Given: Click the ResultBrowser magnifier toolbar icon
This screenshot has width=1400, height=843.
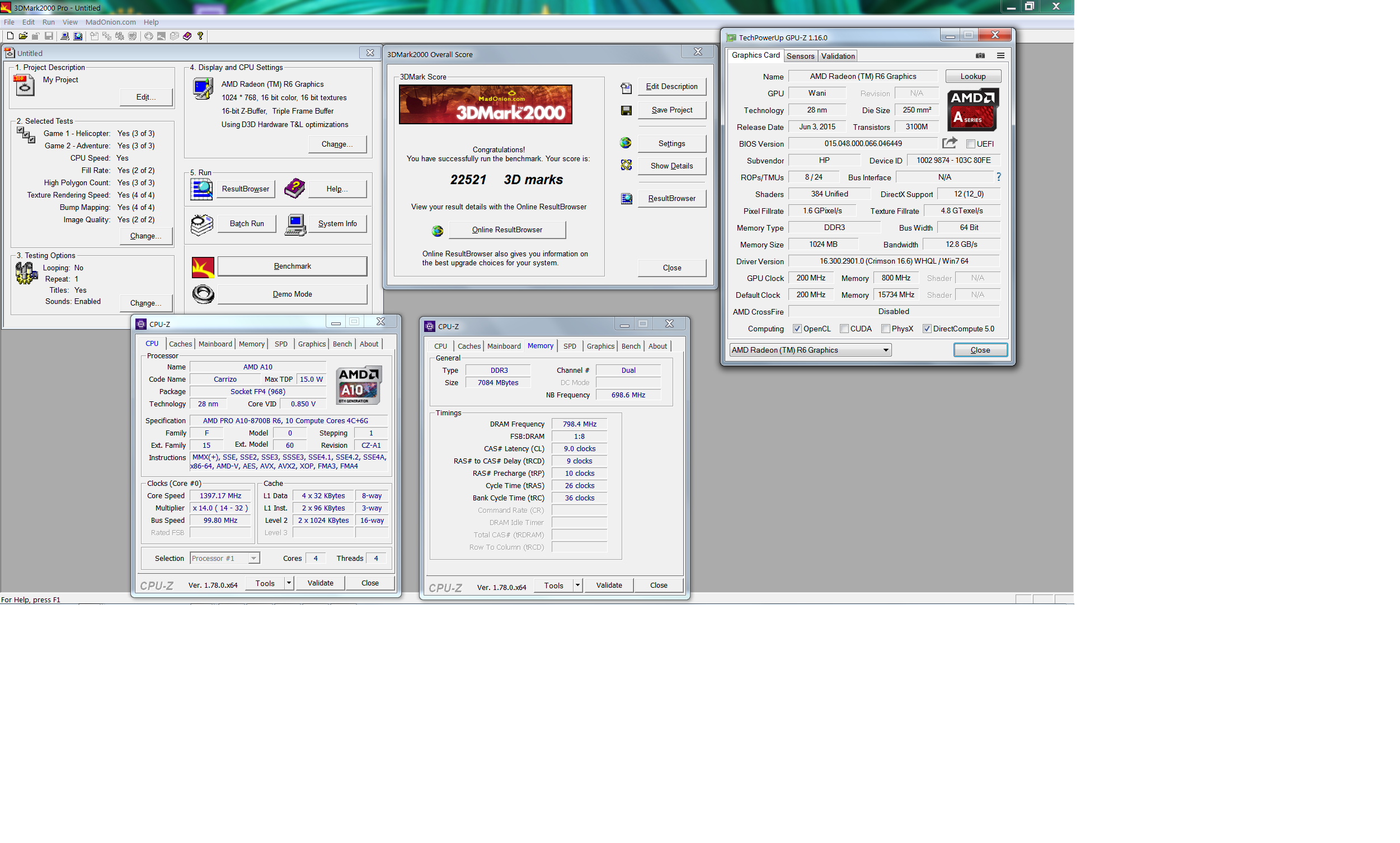Looking at the screenshot, I should click(x=78, y=36).
